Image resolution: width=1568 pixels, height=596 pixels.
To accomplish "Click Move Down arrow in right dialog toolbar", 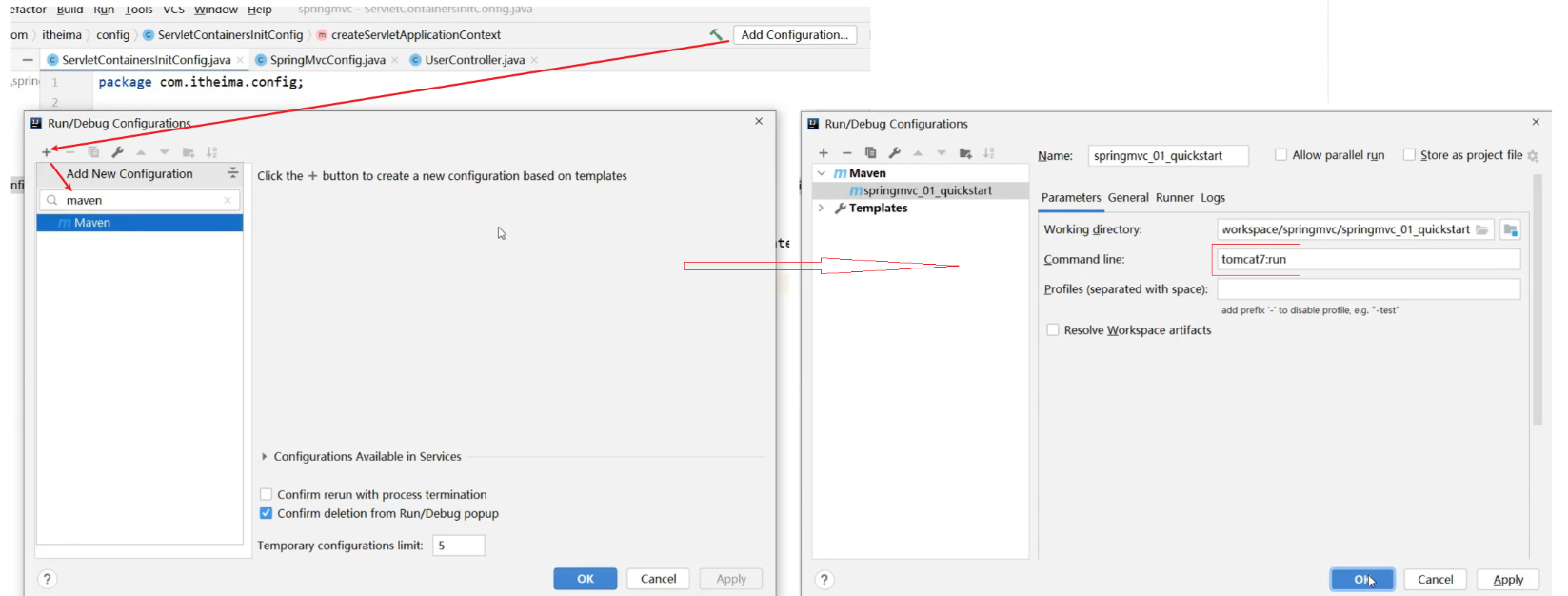I will 942,153.
